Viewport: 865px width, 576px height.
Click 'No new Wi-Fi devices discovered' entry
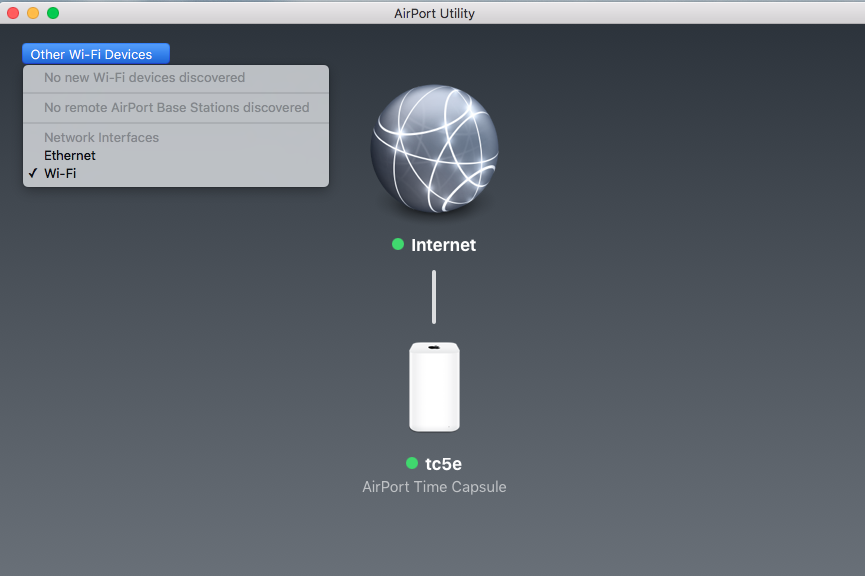(x=175, y=78)
